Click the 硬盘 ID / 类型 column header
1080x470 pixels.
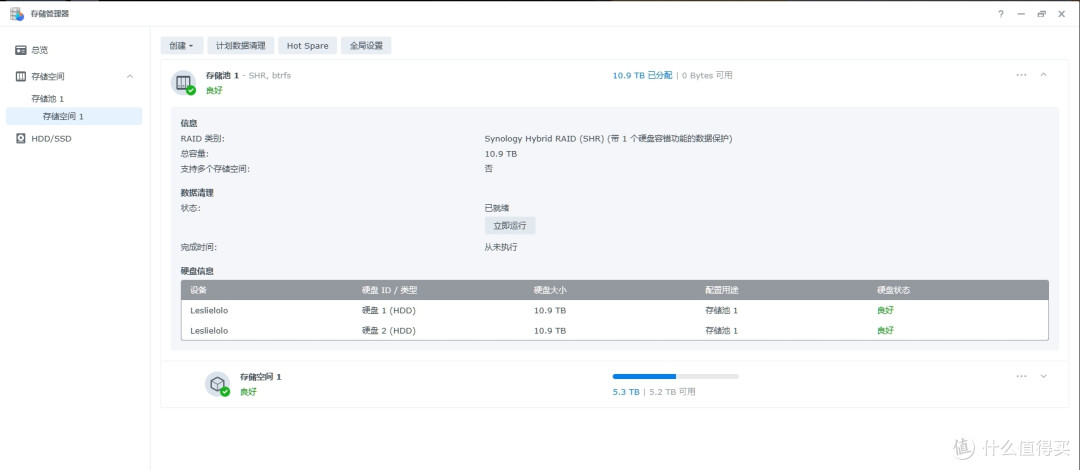pyautogui.click(x=389, y=290)
